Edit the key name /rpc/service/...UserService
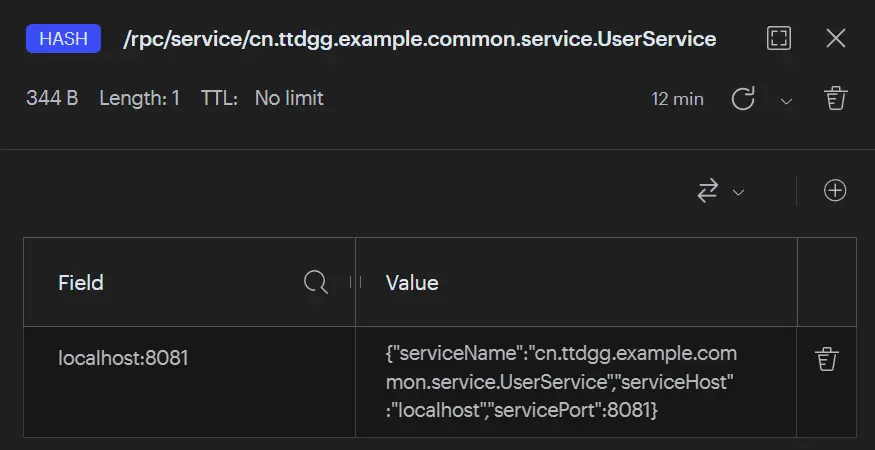 (x=418, y=39)
